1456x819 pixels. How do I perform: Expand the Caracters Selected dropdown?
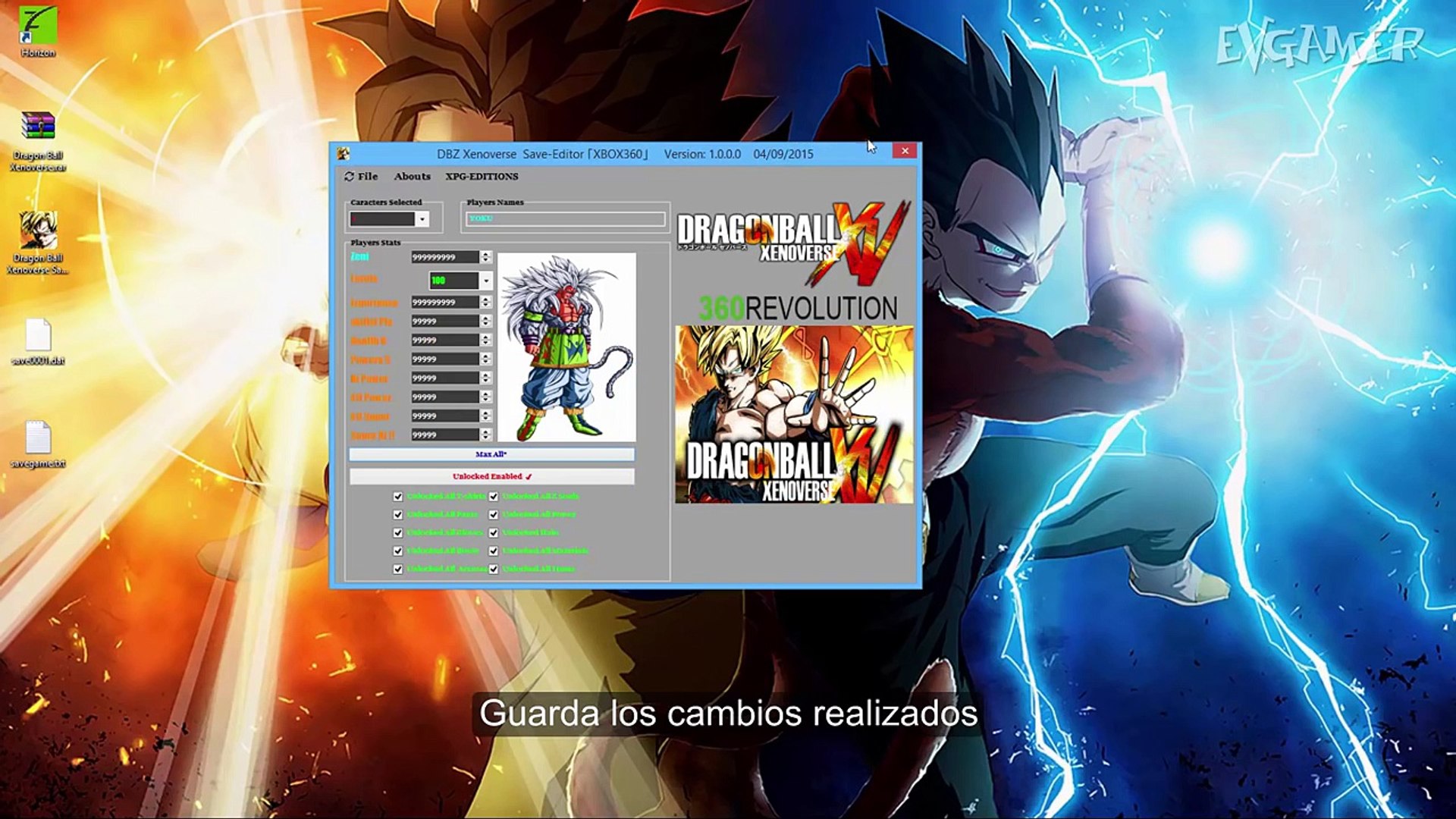coord(422,220)
